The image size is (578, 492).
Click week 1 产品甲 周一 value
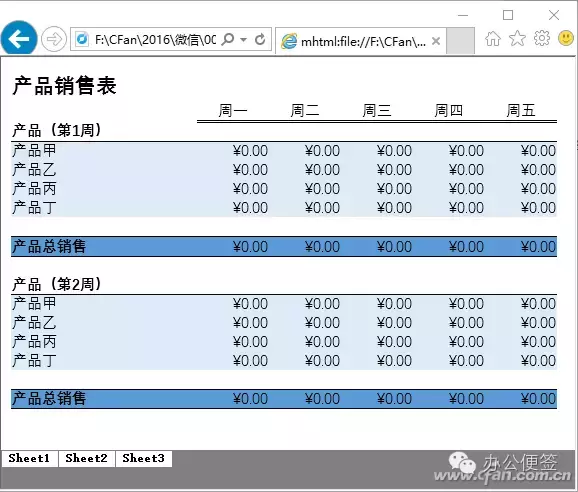[x=250, y=151]
